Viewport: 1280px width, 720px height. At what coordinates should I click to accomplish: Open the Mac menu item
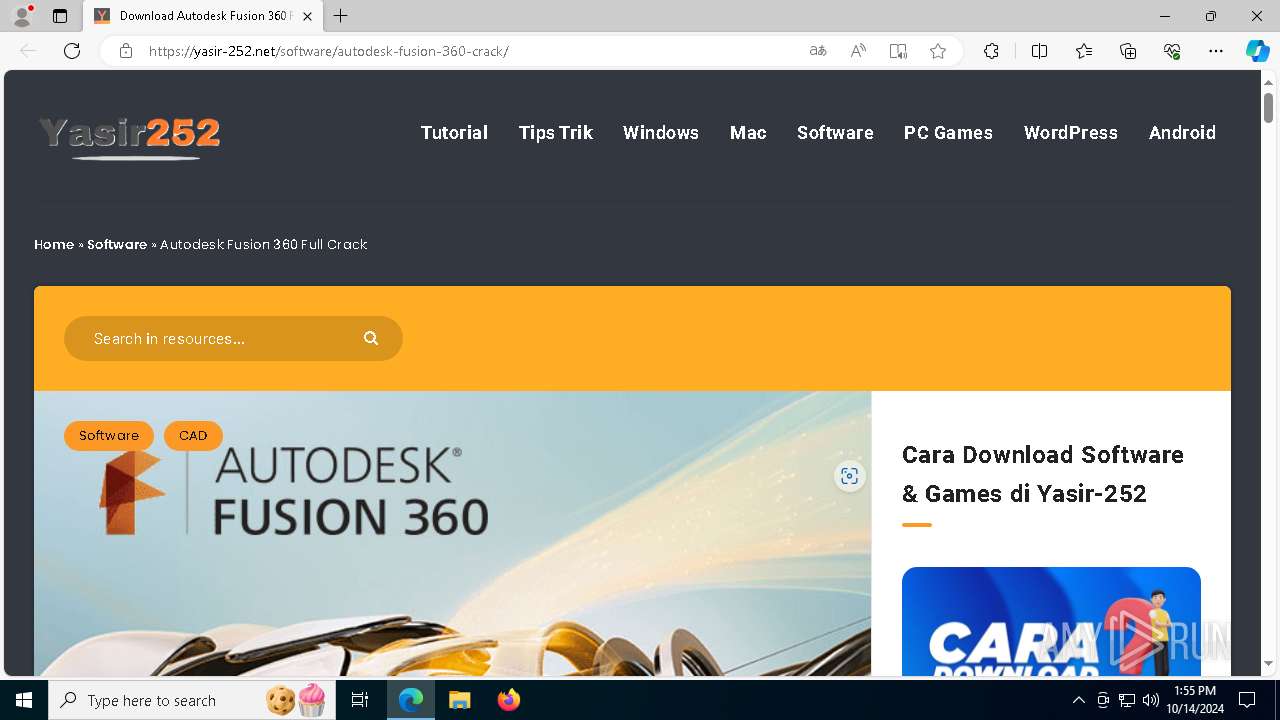point(748,133)
